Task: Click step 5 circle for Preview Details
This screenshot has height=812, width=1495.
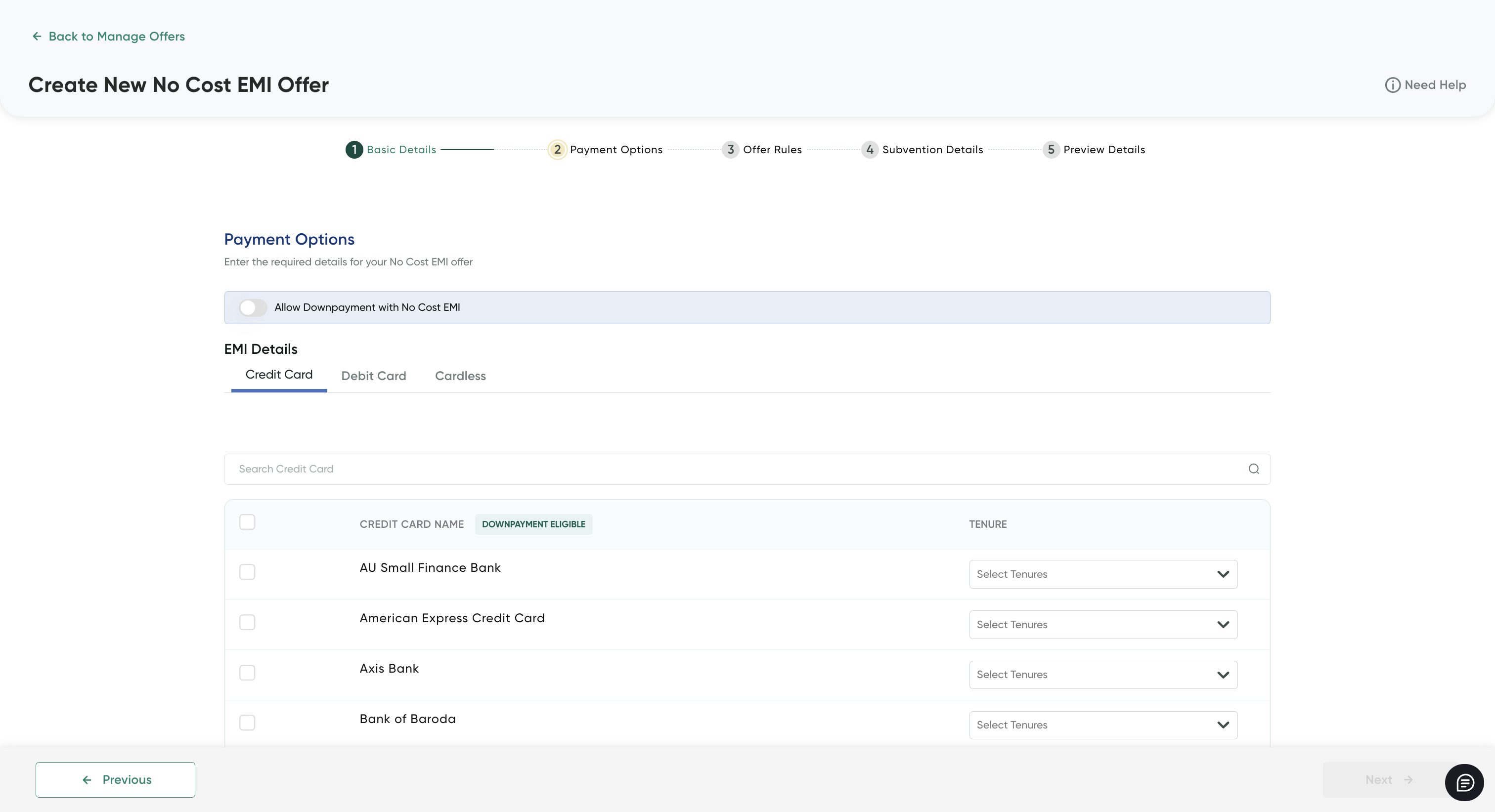Action: (1051, 150)
